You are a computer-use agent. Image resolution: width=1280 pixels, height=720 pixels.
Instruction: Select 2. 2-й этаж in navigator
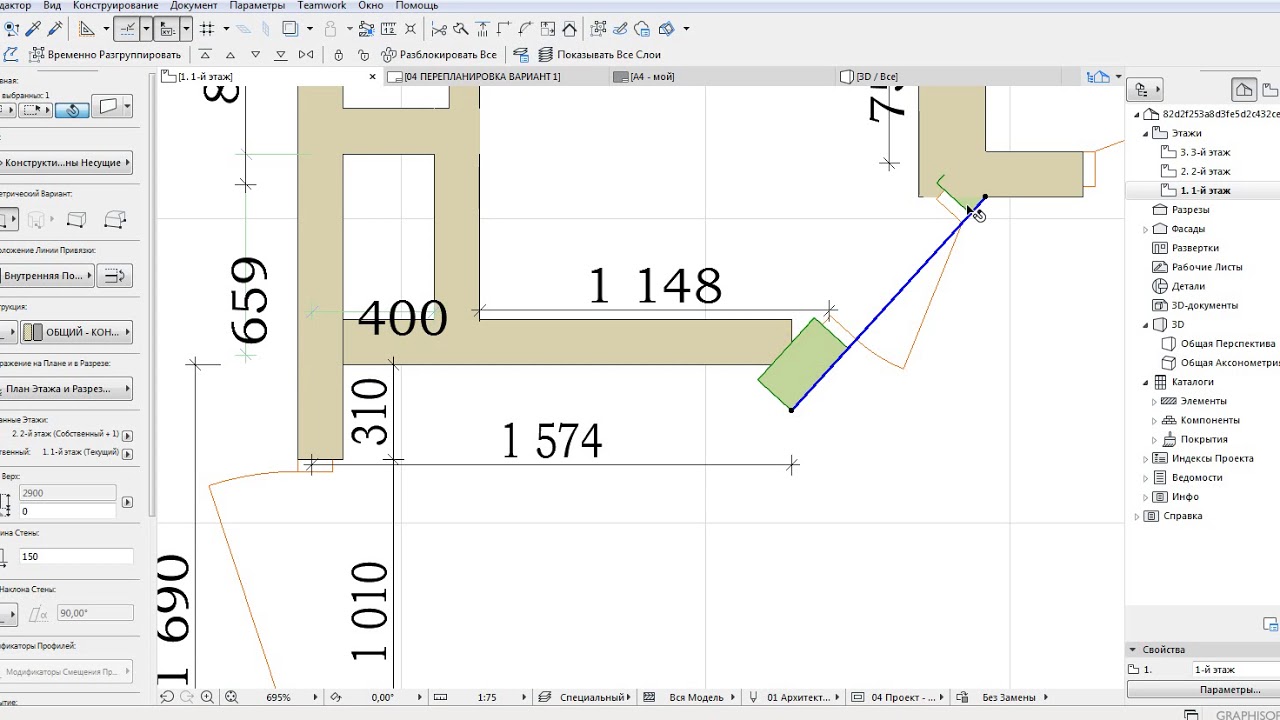[1205, 171]
